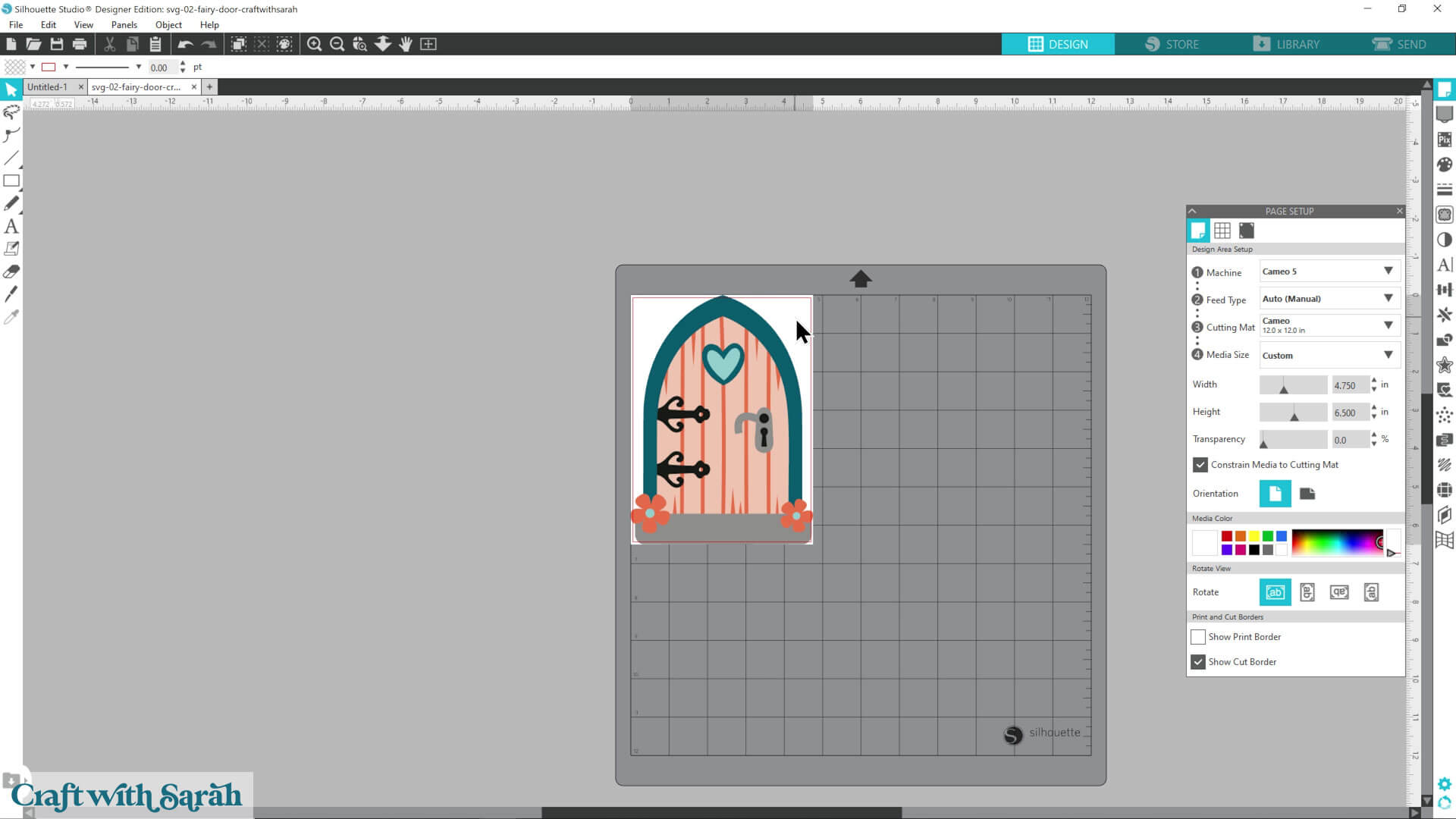Open the Panels menu
Screen dimensions: 1456x819
click(x=124, y=24)
